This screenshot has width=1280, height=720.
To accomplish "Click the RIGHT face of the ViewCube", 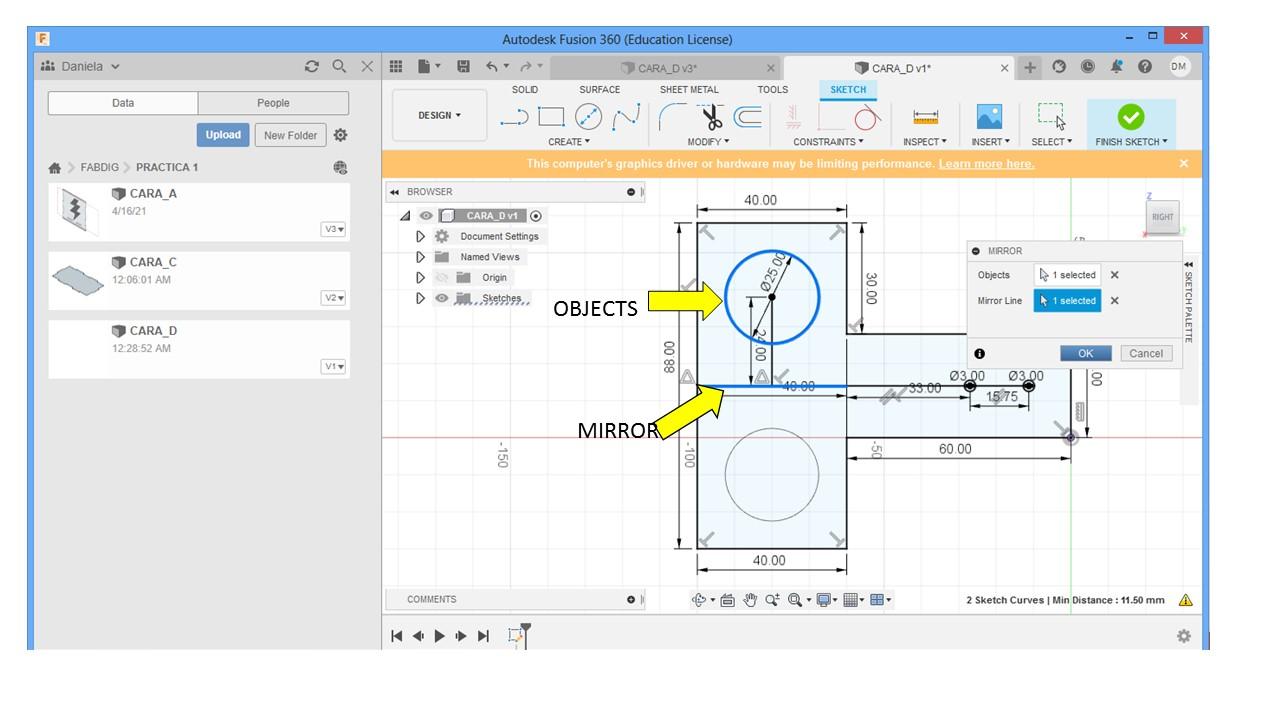I will click(1163, 217).
